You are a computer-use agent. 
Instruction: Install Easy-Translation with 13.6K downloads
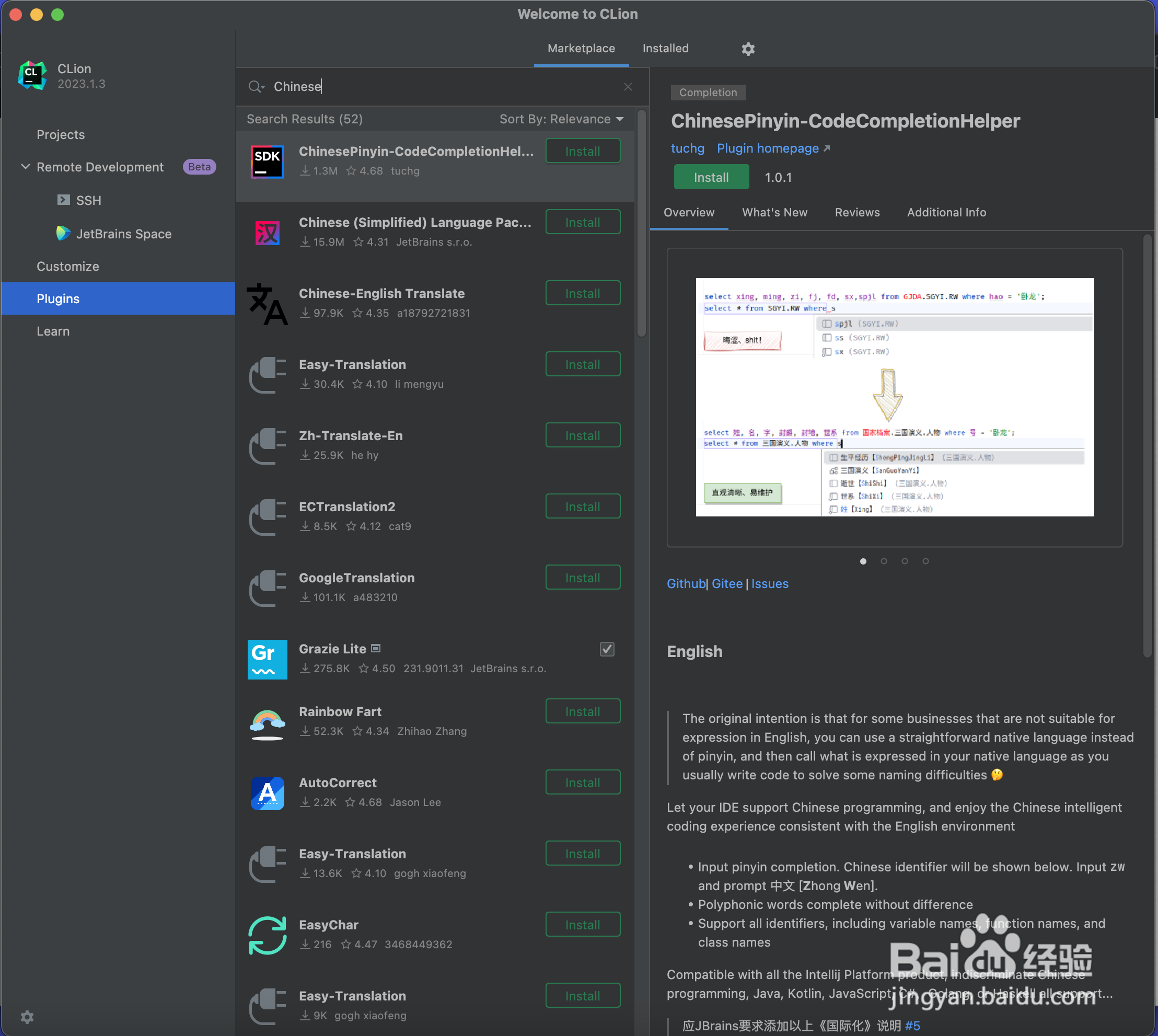[583, 854]
